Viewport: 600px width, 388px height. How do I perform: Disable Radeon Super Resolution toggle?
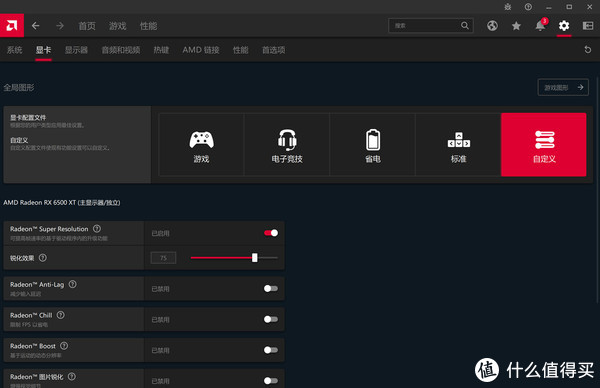(271, 233)
